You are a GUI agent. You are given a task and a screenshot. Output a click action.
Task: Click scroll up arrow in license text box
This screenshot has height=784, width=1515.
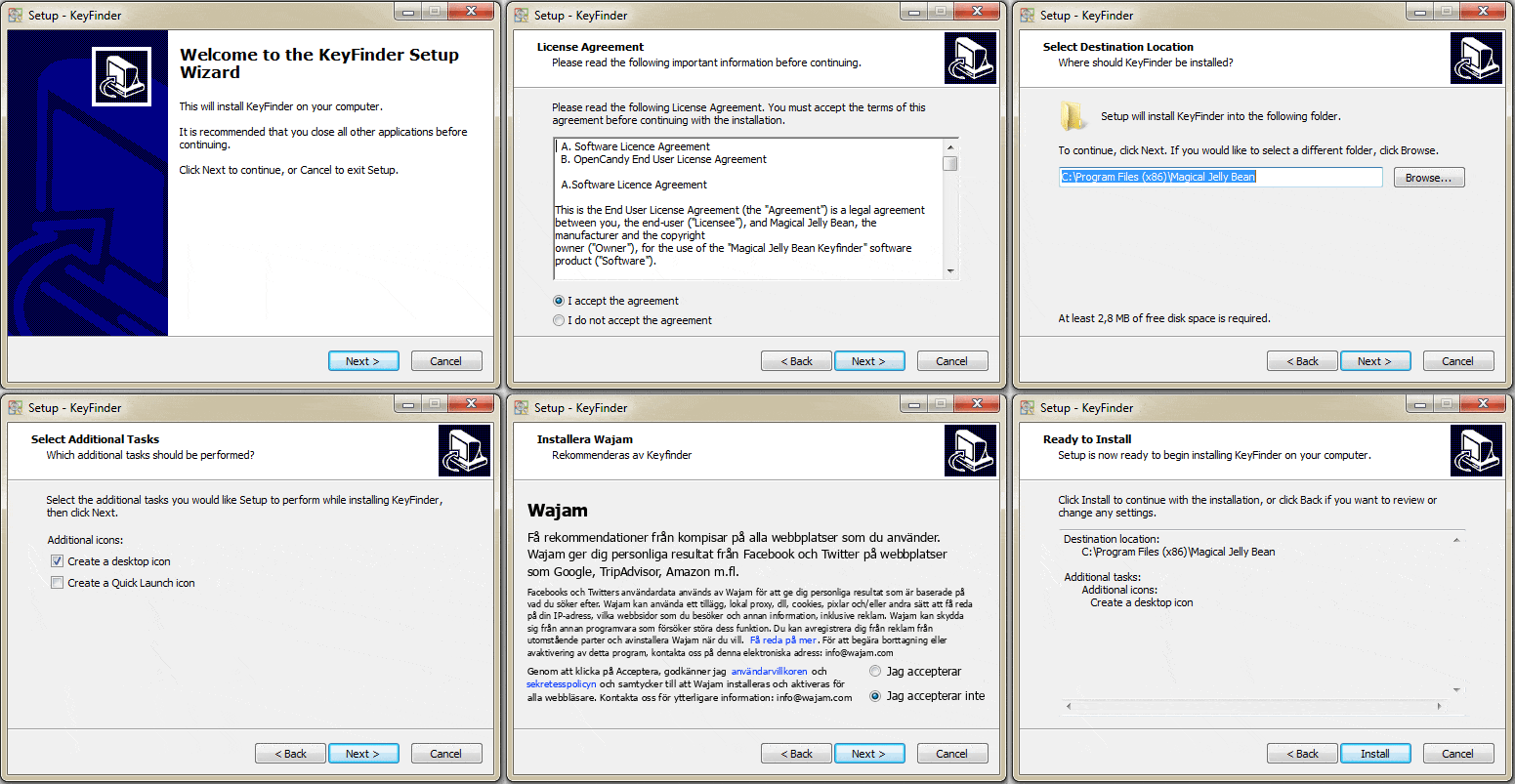949,146
